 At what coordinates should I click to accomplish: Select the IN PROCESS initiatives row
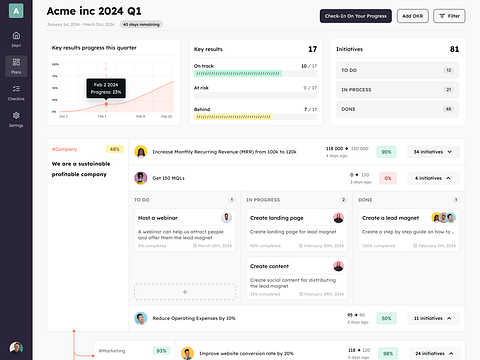tap(397, 90)
